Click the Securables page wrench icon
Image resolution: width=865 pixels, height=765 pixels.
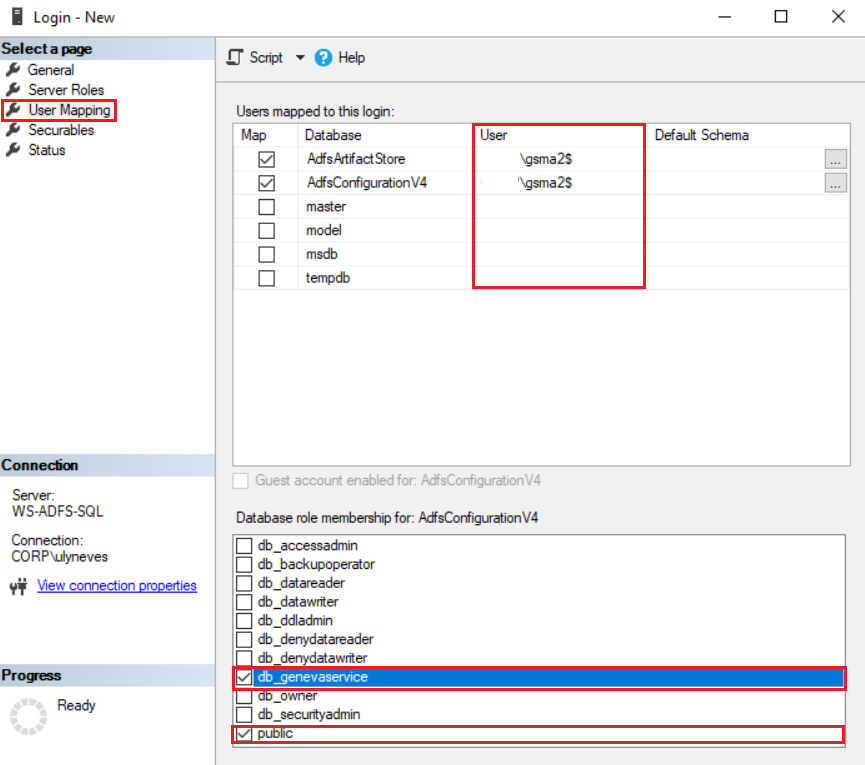pyautogui.click(x=13, y=130)
